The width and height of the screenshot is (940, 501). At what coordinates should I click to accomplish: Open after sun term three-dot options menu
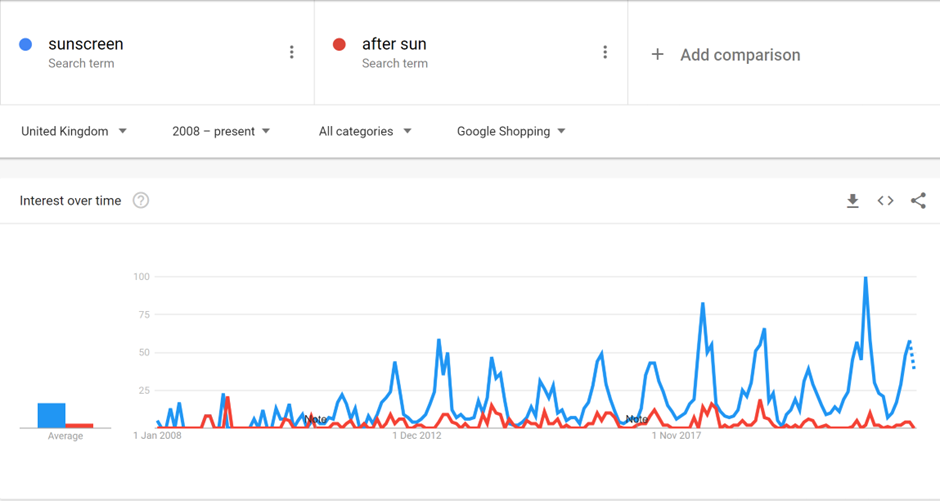pos(605,52)
